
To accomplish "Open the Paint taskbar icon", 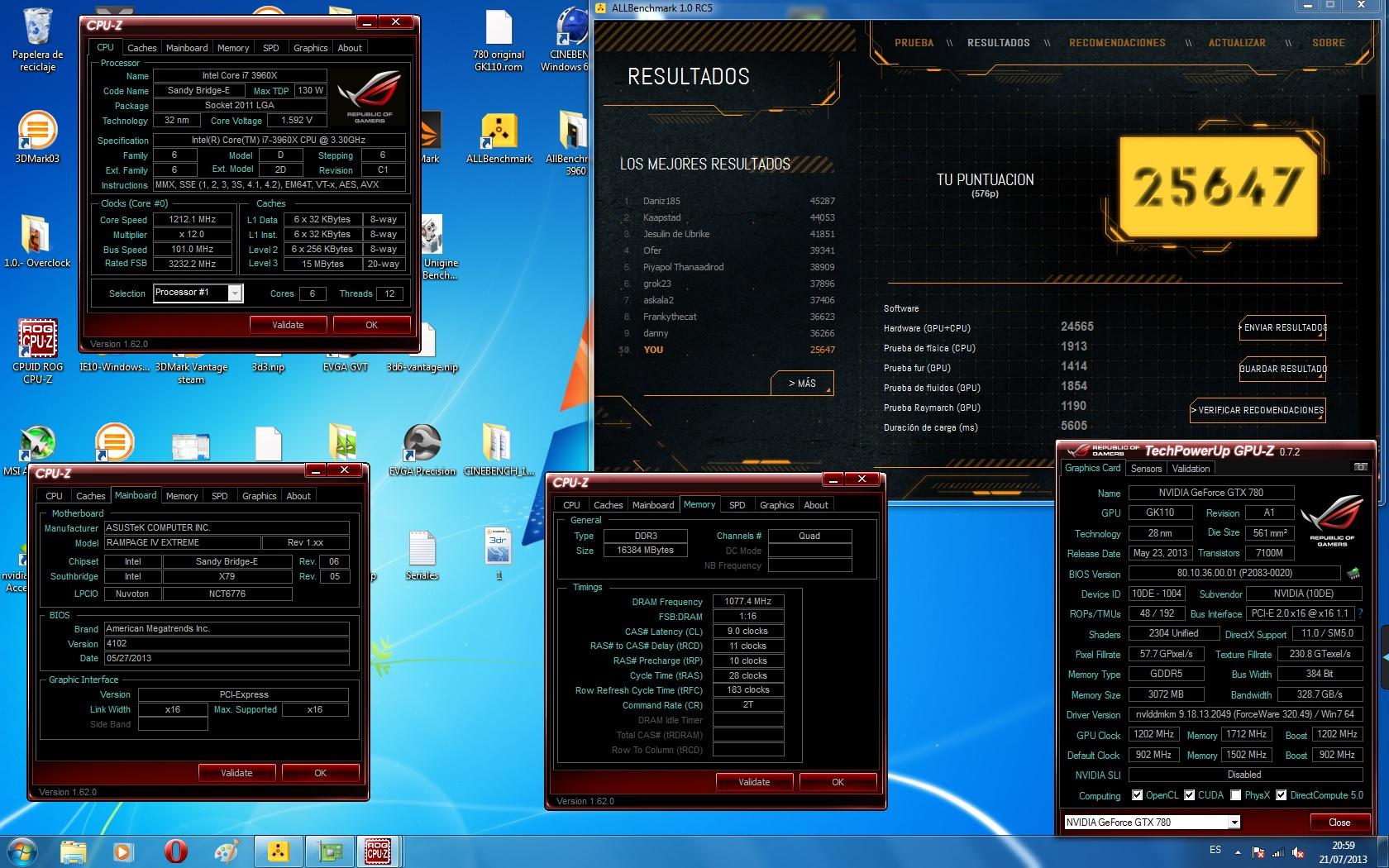I will pos(226,851).
